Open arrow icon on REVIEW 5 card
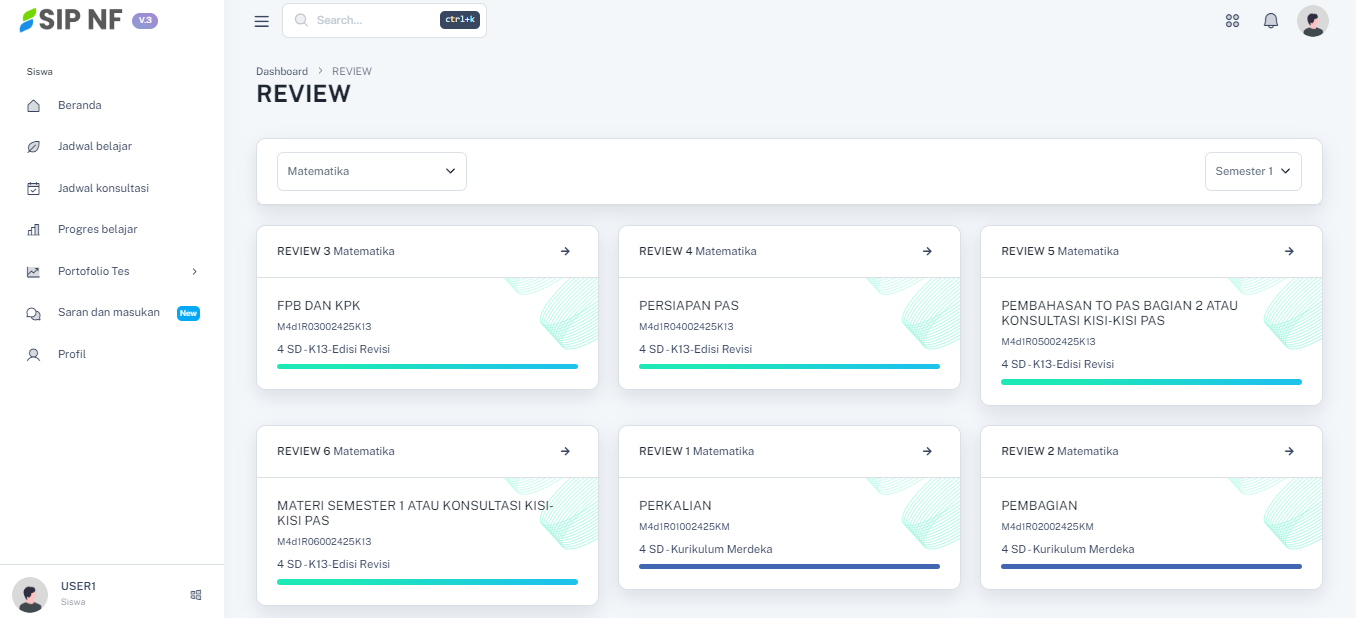The height and width of the screenshot is (618, 1356). tap(1289, 251)
